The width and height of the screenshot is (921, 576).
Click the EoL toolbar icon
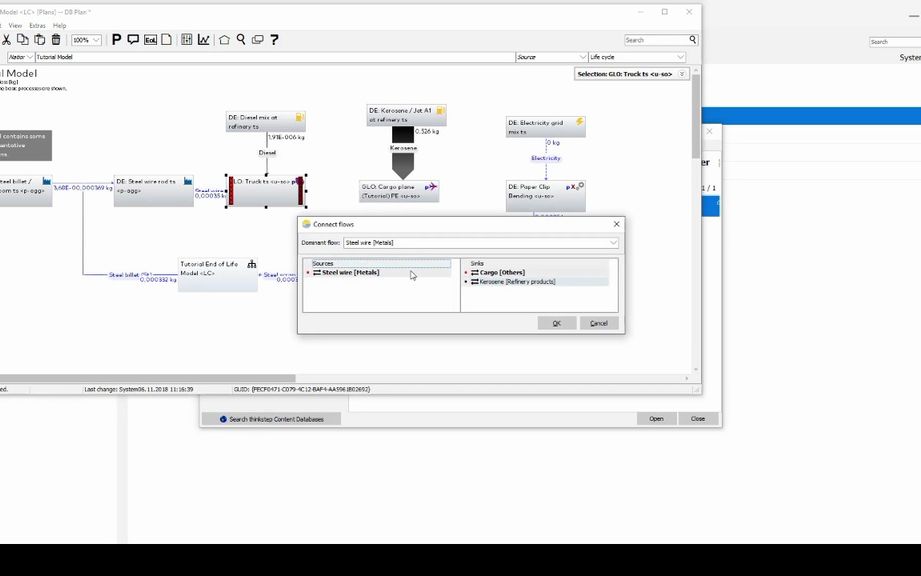pos(150,39)
